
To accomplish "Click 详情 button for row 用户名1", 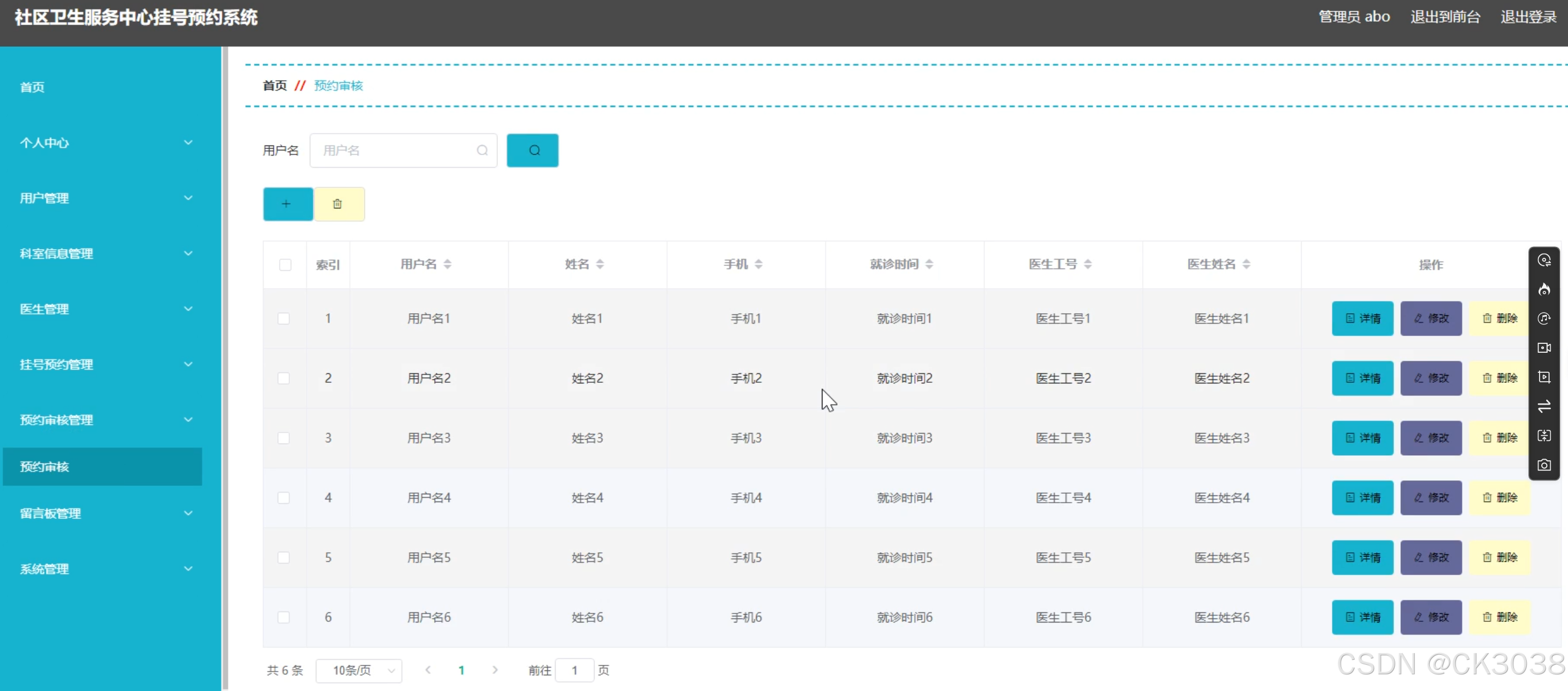I will (x=1362, y=318).
